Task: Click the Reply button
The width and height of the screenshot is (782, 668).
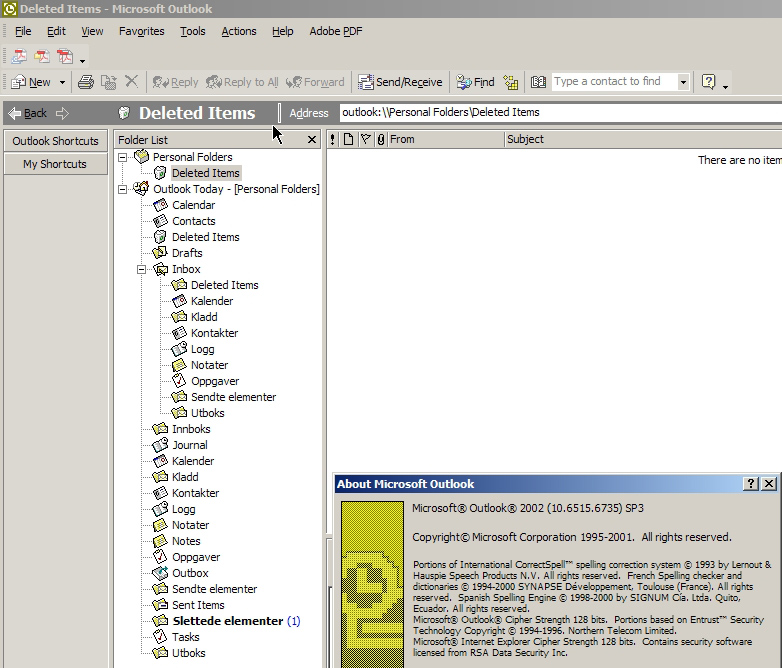Action: coord(175,82)
